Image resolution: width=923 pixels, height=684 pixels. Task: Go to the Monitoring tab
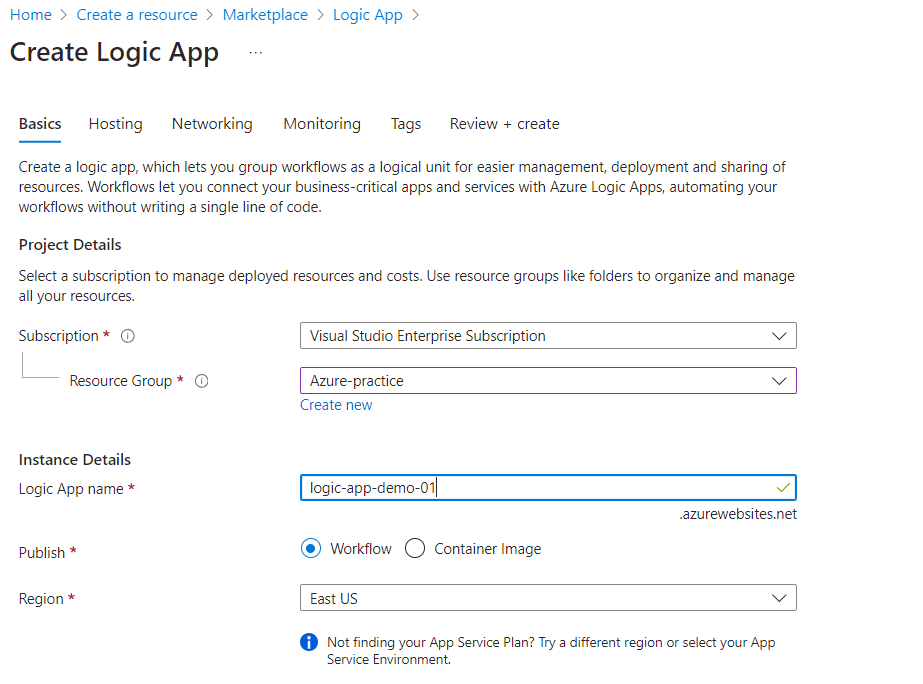pyautogui.click(x=322, y=124)
